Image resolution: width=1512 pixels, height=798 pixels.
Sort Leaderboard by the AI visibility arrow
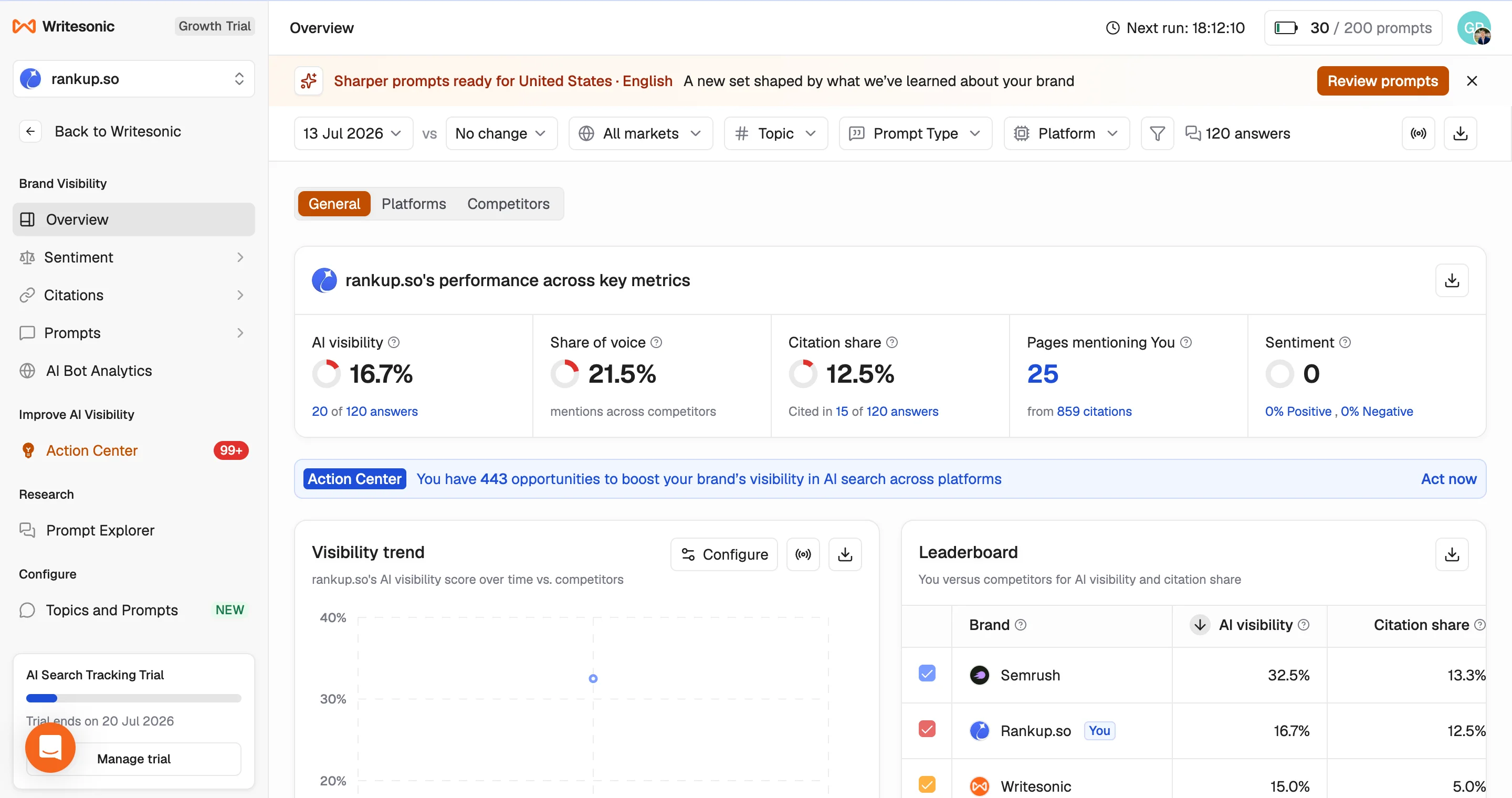click(x=1200, y=625)
